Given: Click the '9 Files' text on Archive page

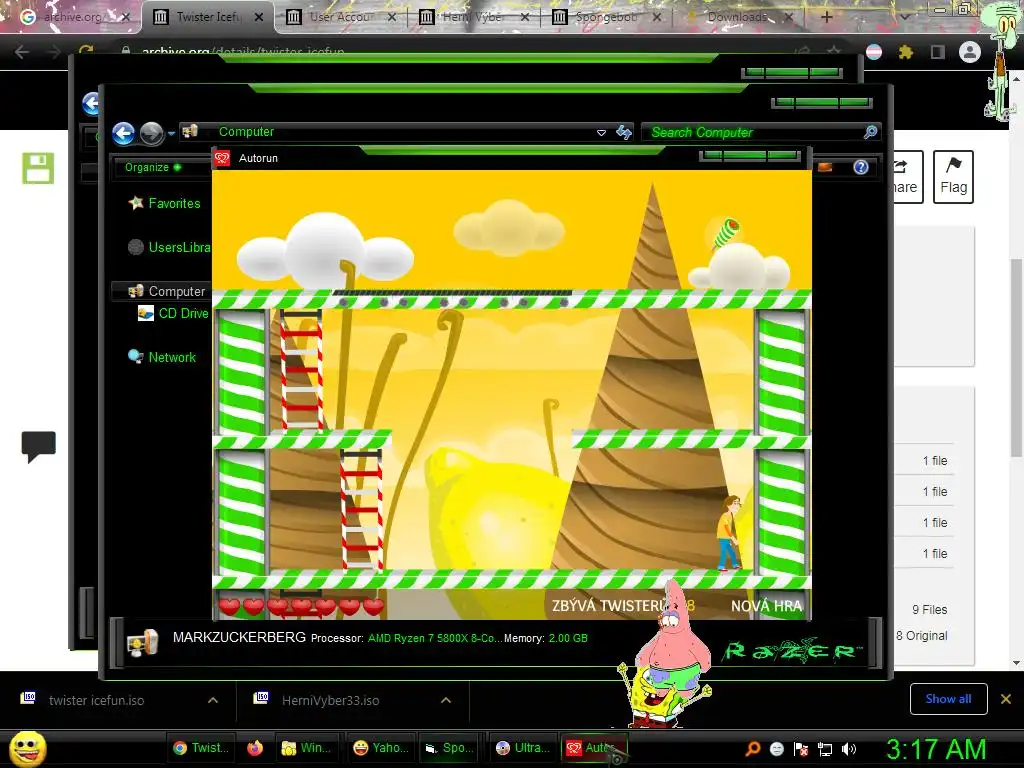Looking at the screenshot, I should (929, 609).
